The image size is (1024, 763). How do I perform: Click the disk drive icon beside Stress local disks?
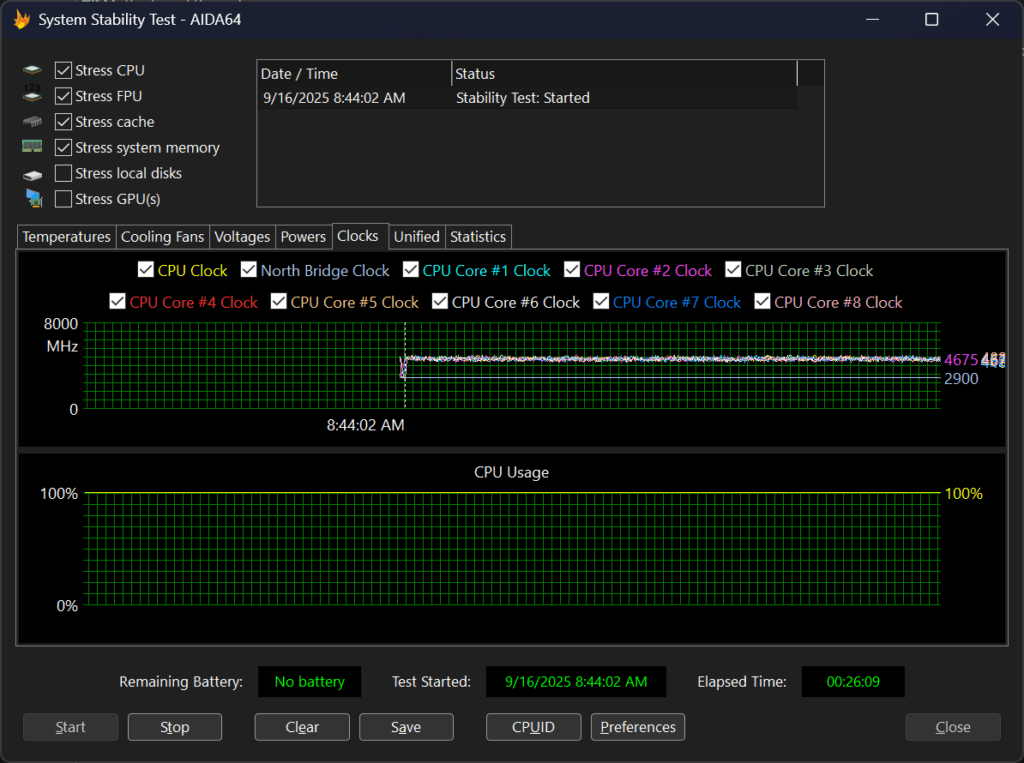click(x=32, y=174)
